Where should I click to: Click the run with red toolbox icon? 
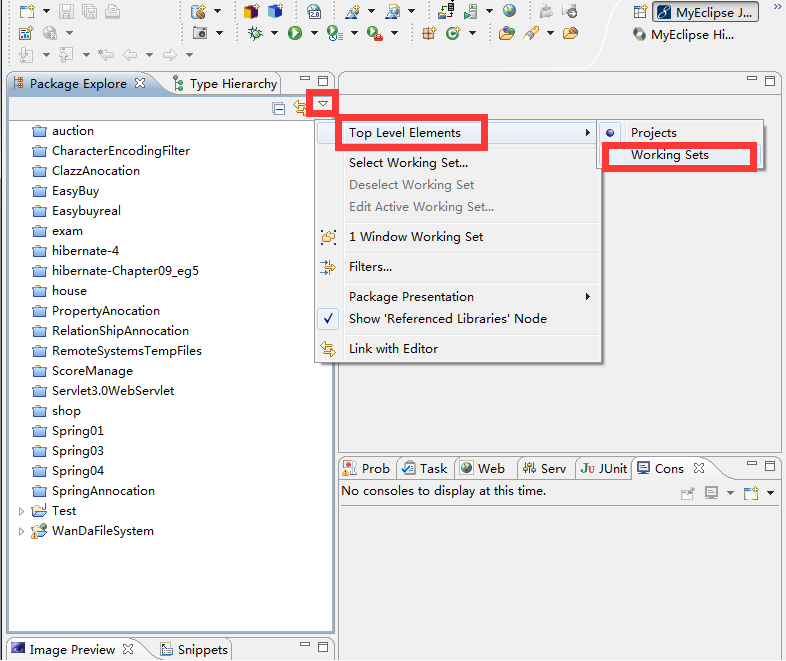click(x=374, y=33)
